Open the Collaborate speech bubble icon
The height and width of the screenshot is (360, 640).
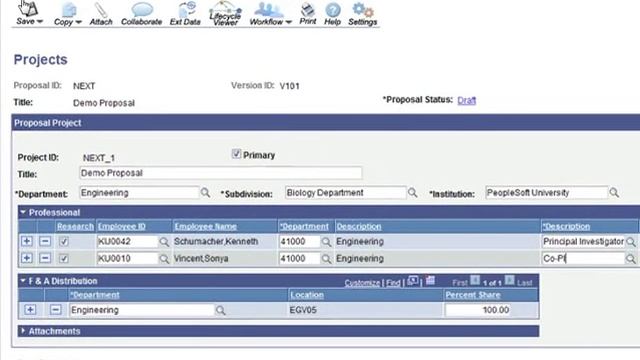(142, 9)
